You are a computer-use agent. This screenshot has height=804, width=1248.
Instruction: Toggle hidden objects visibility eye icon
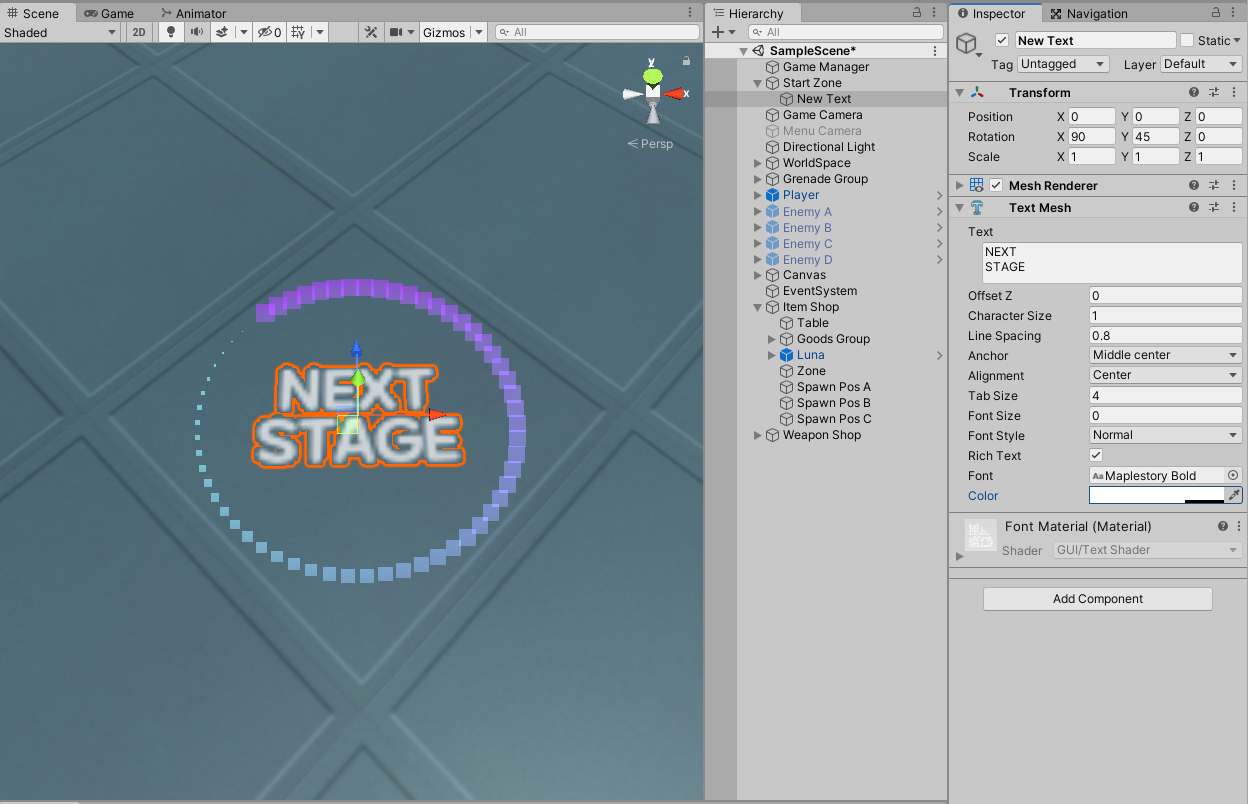[x=269, y=32]
